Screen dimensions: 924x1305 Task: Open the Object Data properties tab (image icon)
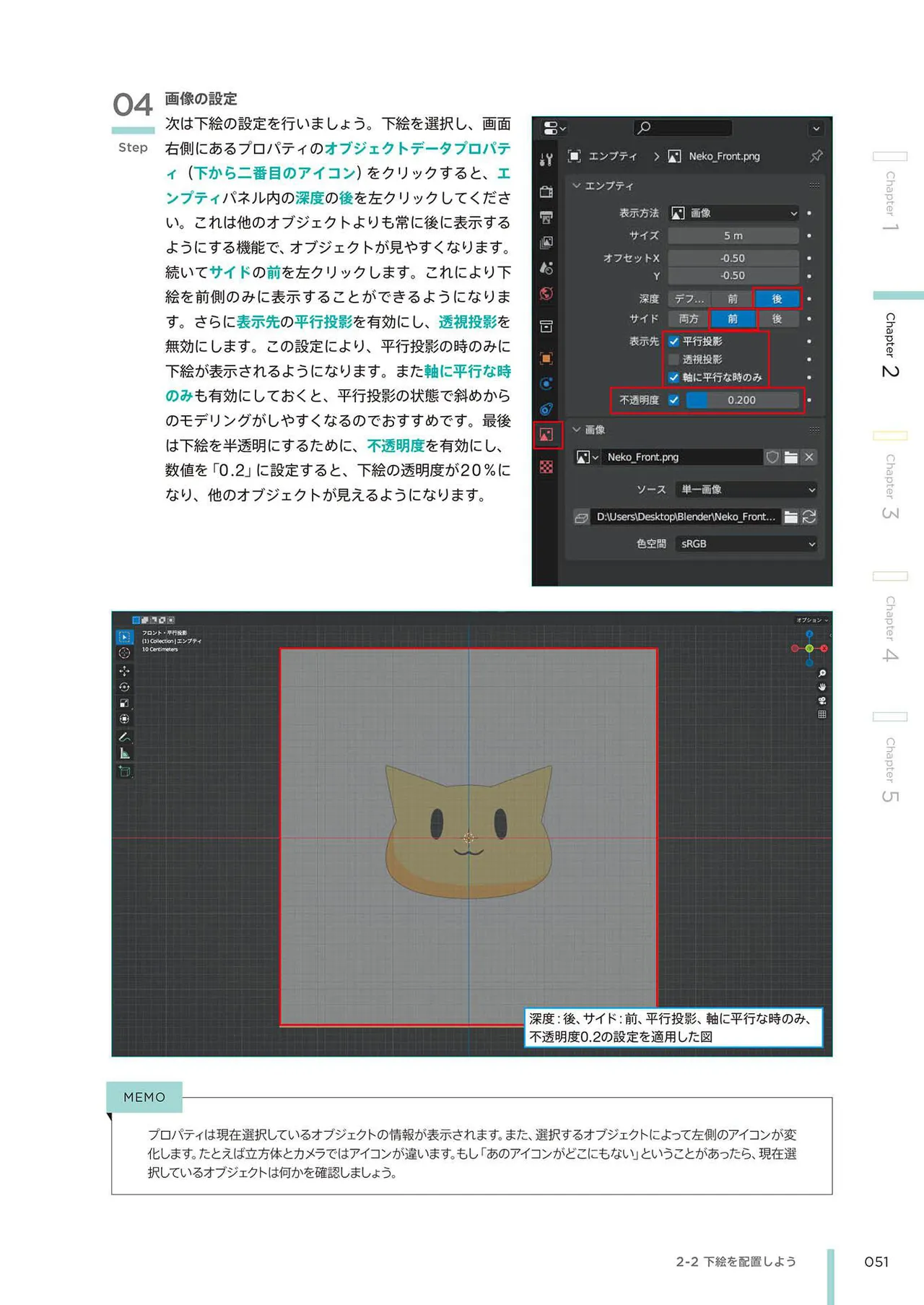(x=546, y=435)
